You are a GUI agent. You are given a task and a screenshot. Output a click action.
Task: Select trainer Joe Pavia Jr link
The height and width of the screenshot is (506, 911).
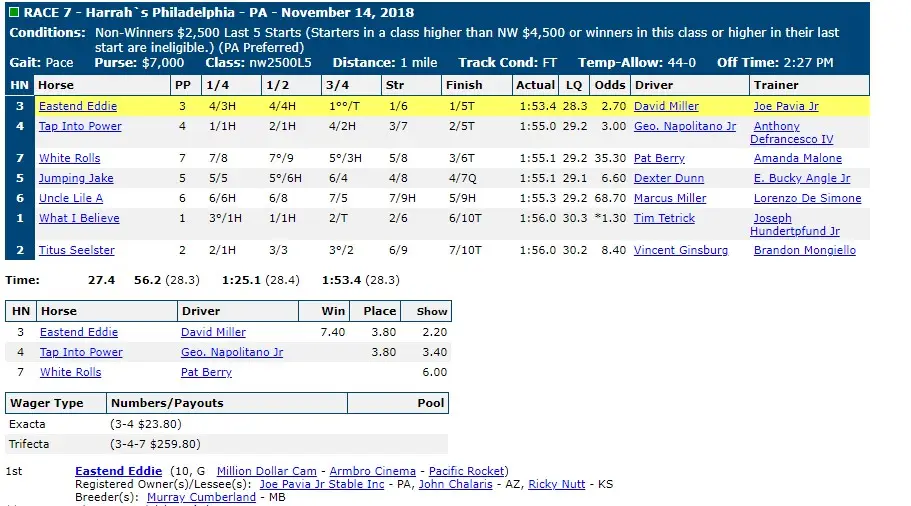click(x=786, y=106)
